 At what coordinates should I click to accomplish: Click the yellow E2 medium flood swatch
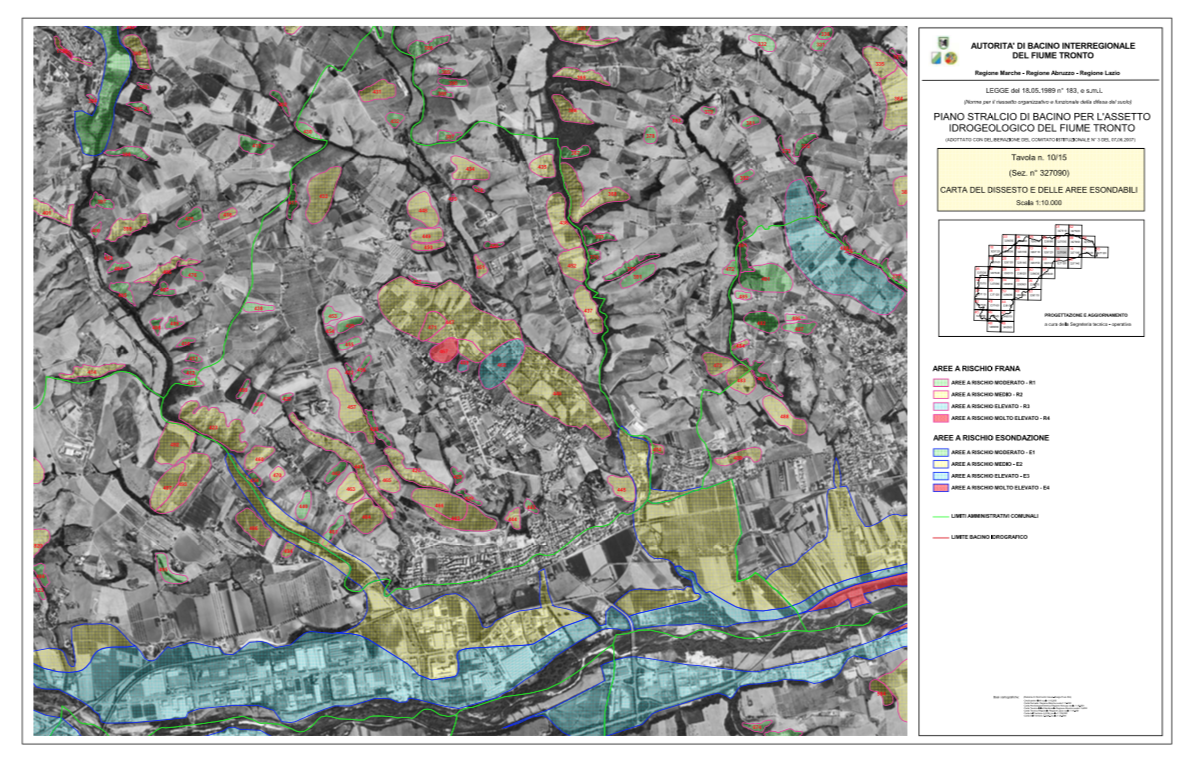coord(940,464)
